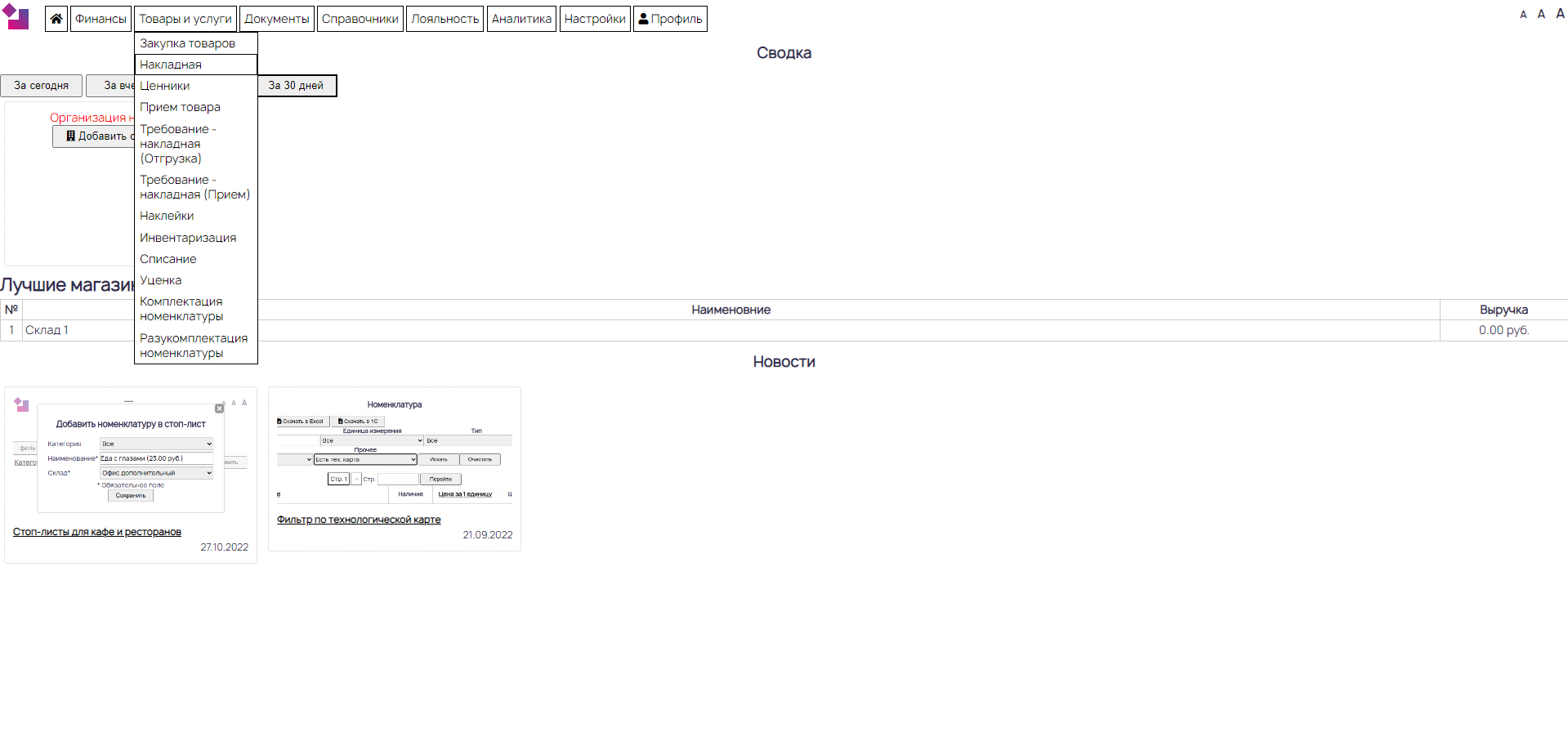Image resolution: width=1568 pixels, height=741 pixels.
Task: Open Фильтр по технологической карте link
Action: point(359,520)
